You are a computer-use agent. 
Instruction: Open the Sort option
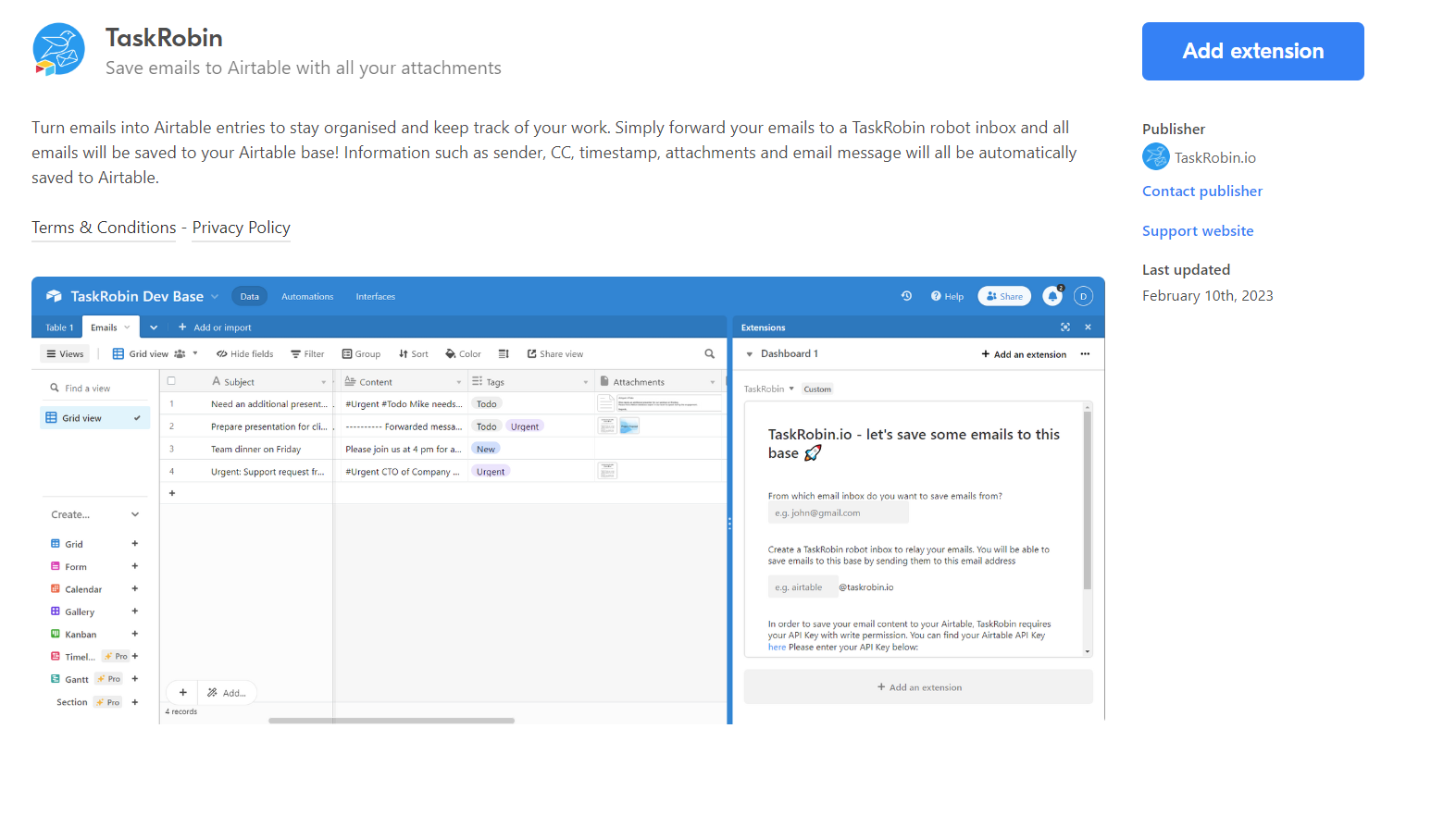pos(414,354)
